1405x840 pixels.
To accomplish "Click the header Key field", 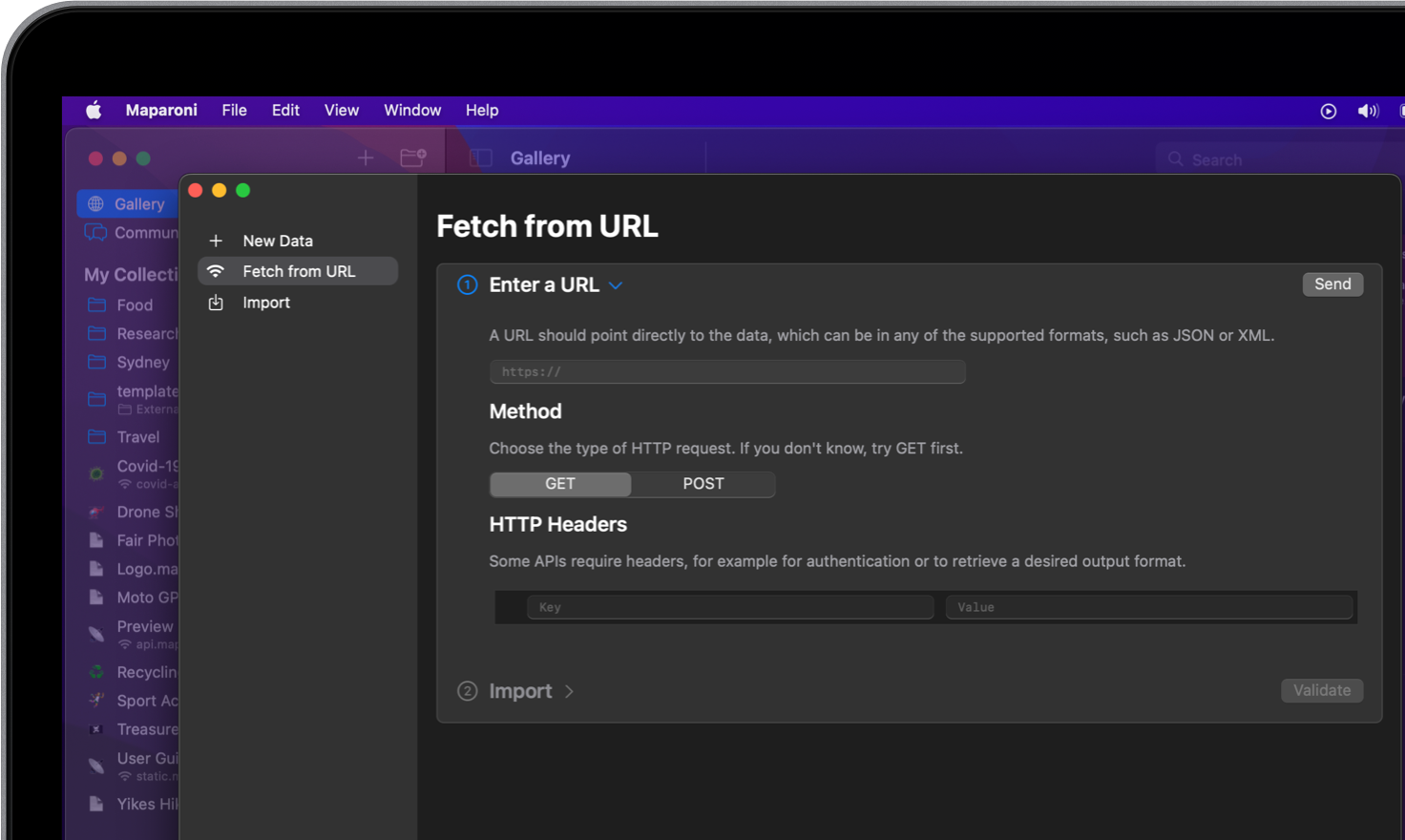I will pos(730,607).
